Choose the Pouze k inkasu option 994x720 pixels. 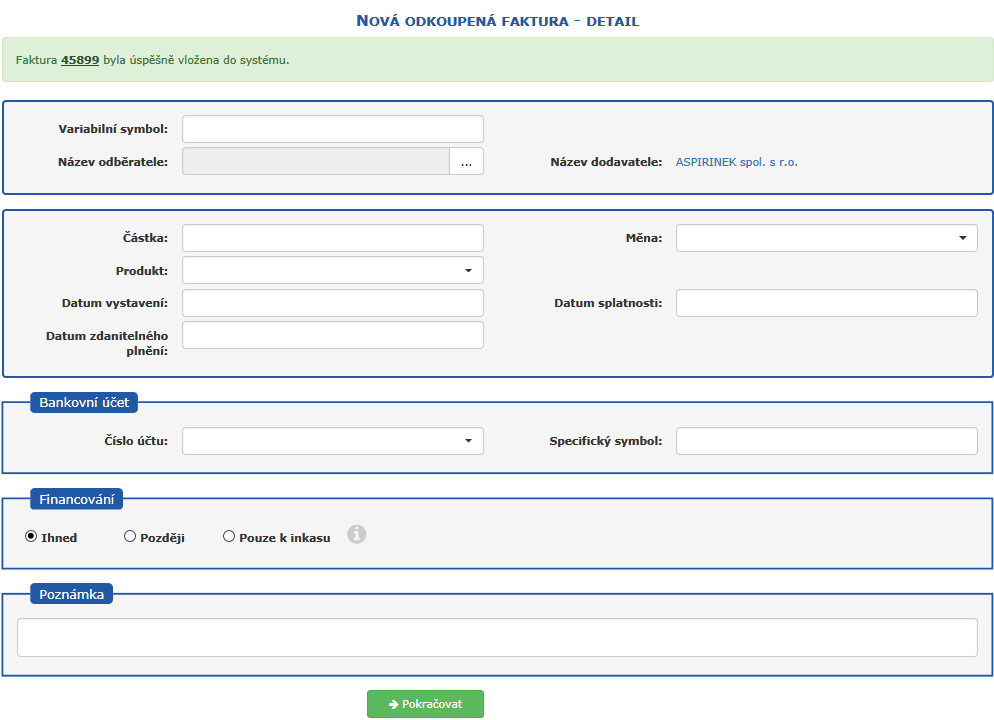point(229,536)
